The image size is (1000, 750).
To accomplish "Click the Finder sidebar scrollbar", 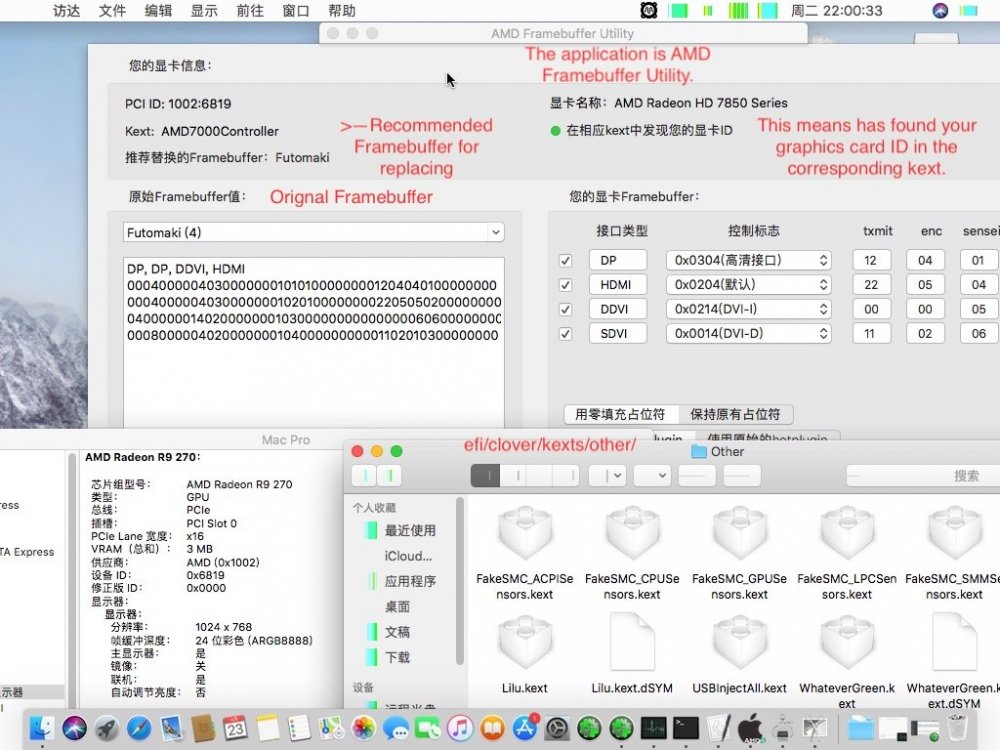I will (x=460, y=582).
